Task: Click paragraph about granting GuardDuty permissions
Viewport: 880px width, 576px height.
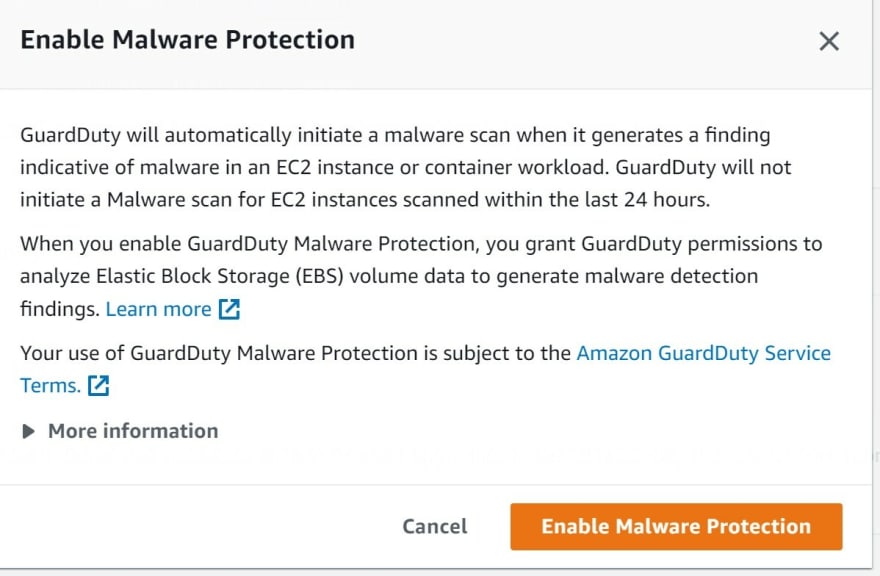Action: 421,276
